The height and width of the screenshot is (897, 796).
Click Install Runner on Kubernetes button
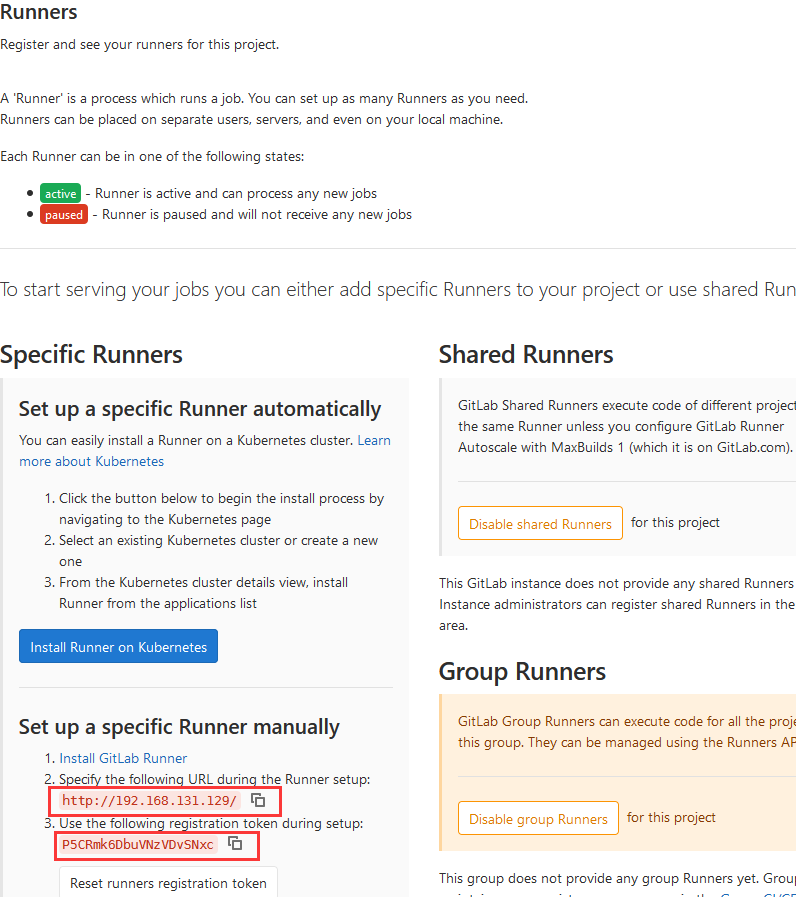pyautogui.click(x=118, y=646)
